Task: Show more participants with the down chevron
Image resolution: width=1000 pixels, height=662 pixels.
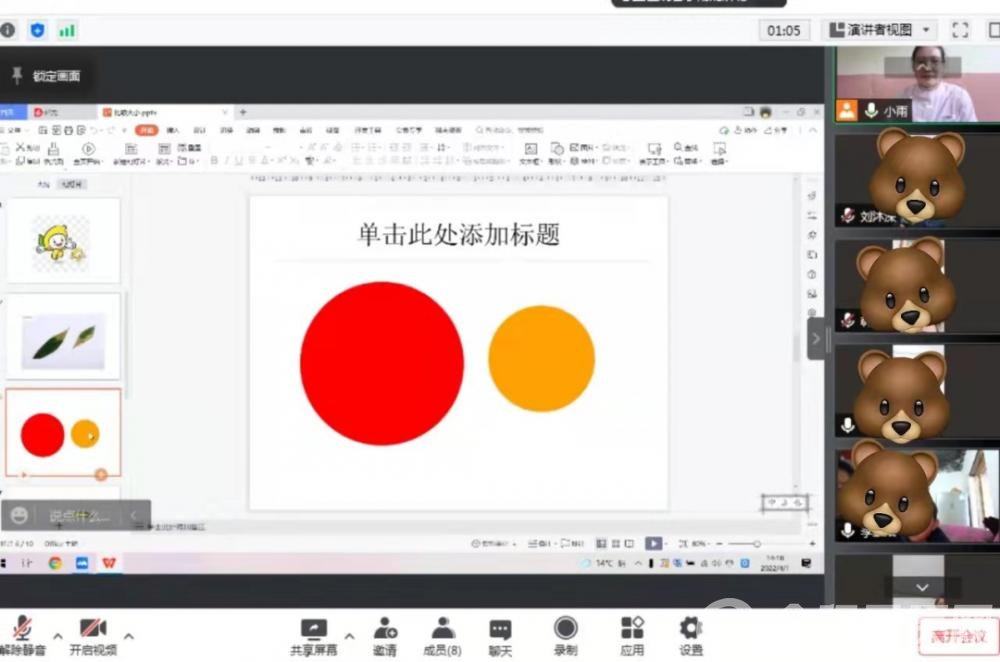Action: pos(922,587)
